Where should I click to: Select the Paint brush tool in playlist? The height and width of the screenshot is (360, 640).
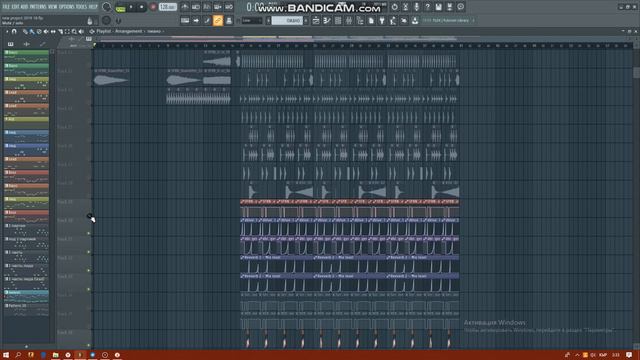[x=32, y=31]
